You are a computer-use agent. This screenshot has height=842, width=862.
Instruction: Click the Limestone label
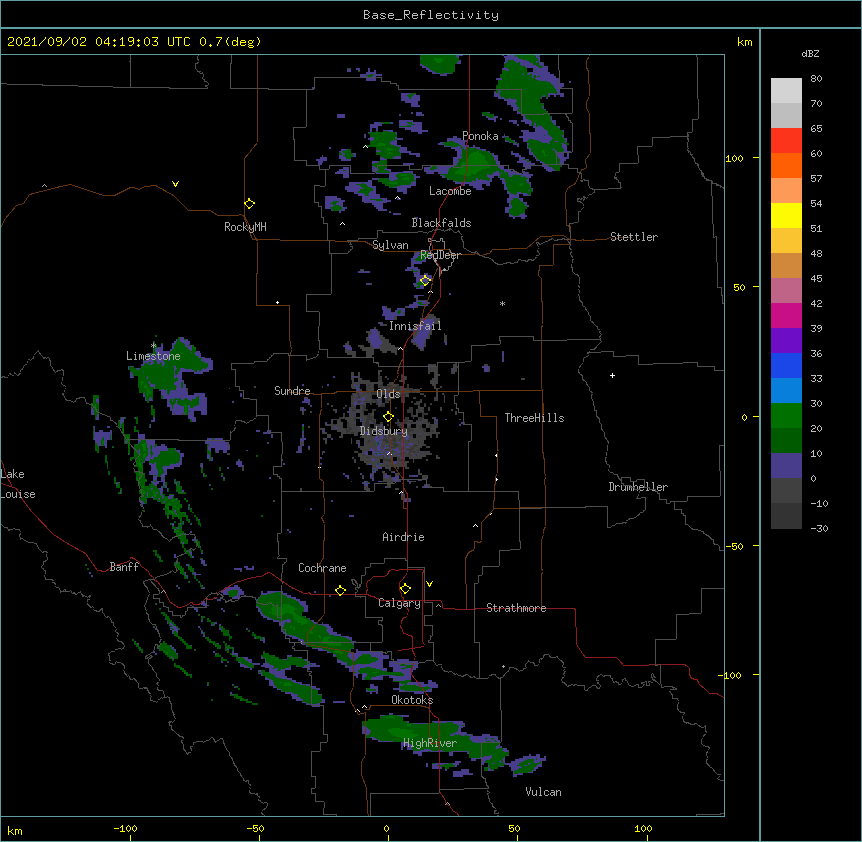click(153, 356)
